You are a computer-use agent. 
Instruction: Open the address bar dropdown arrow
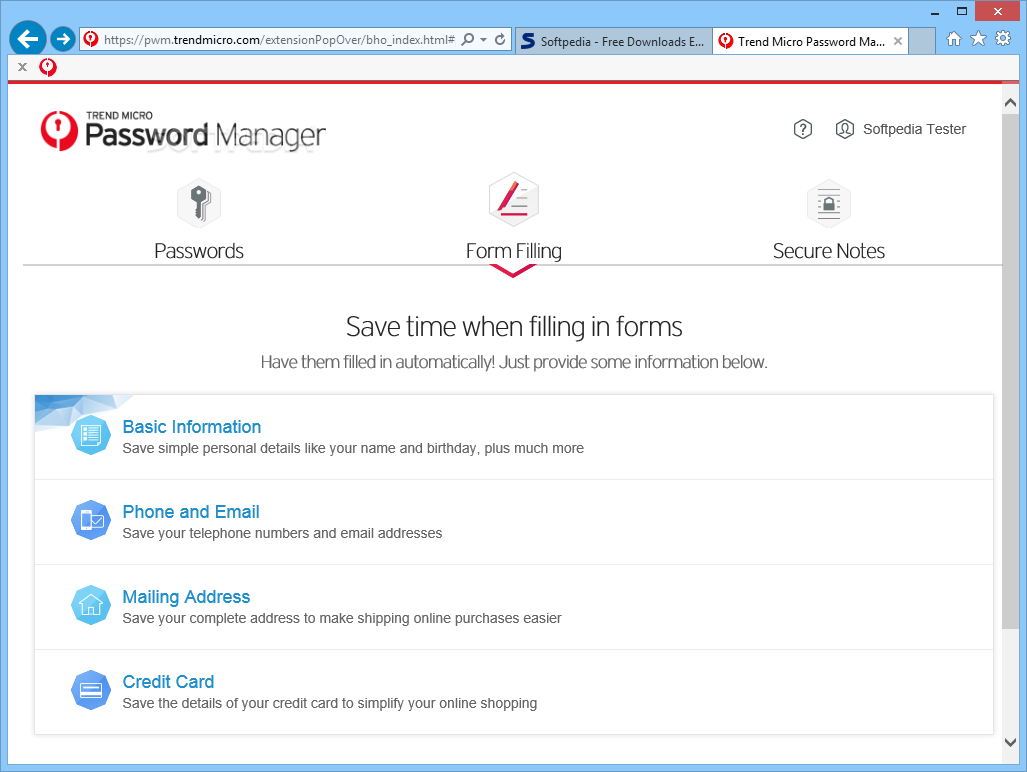click(483, 40)
